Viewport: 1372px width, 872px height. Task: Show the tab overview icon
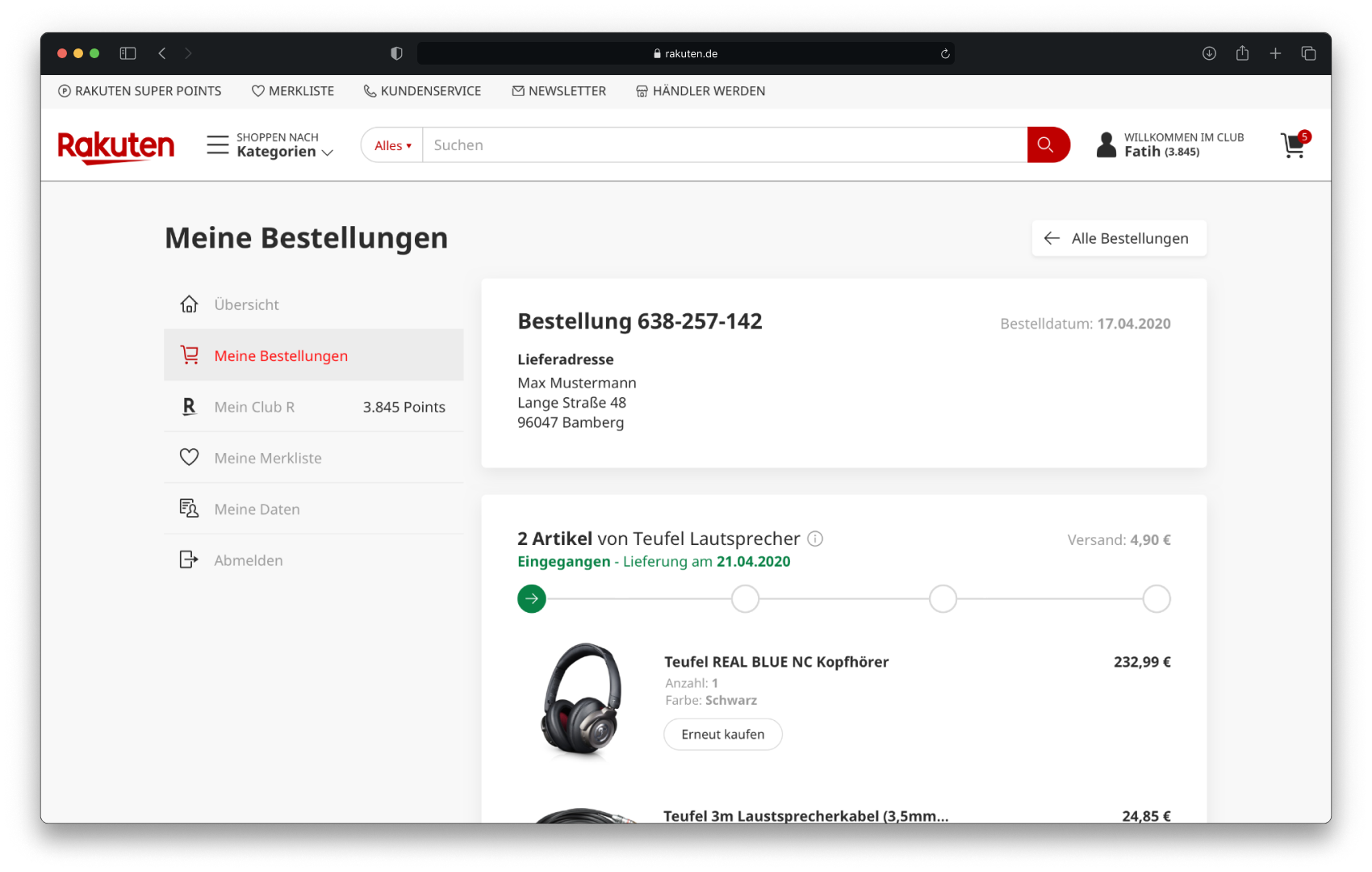pyautogui.click(x=1308, y=53)
